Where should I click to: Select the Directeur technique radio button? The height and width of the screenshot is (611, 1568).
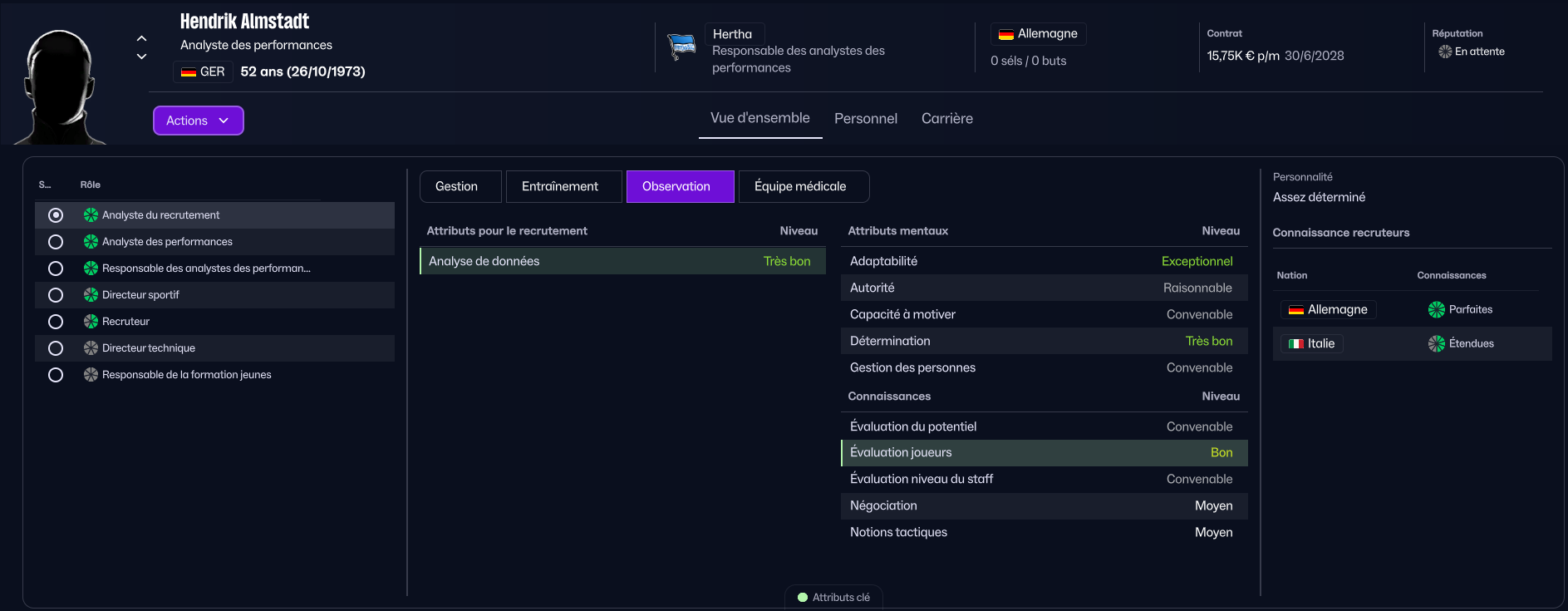[x=56, y=348]
